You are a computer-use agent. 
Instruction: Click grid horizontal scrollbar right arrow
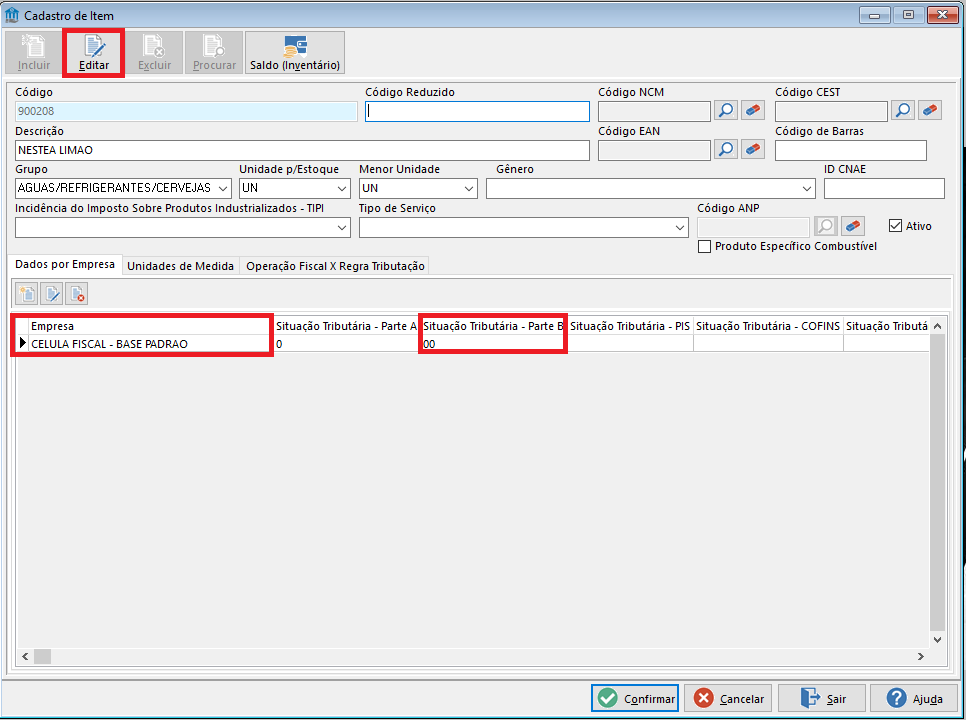tap(921, 657)
